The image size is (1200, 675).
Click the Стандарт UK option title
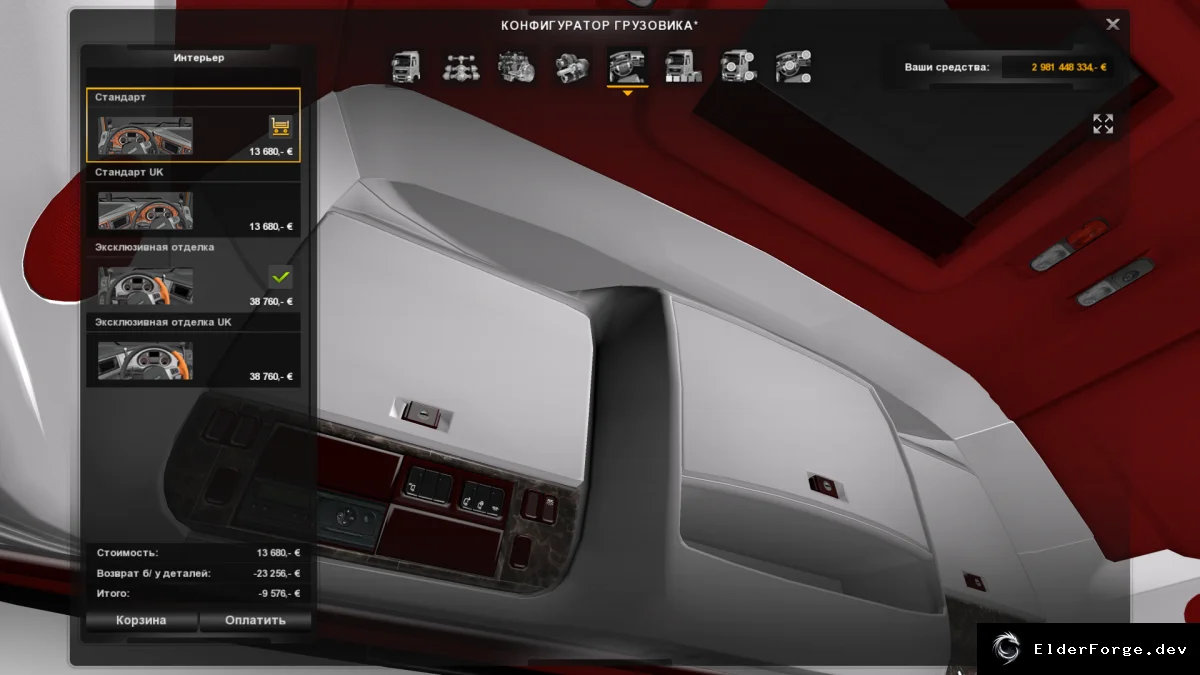point(129,172)
